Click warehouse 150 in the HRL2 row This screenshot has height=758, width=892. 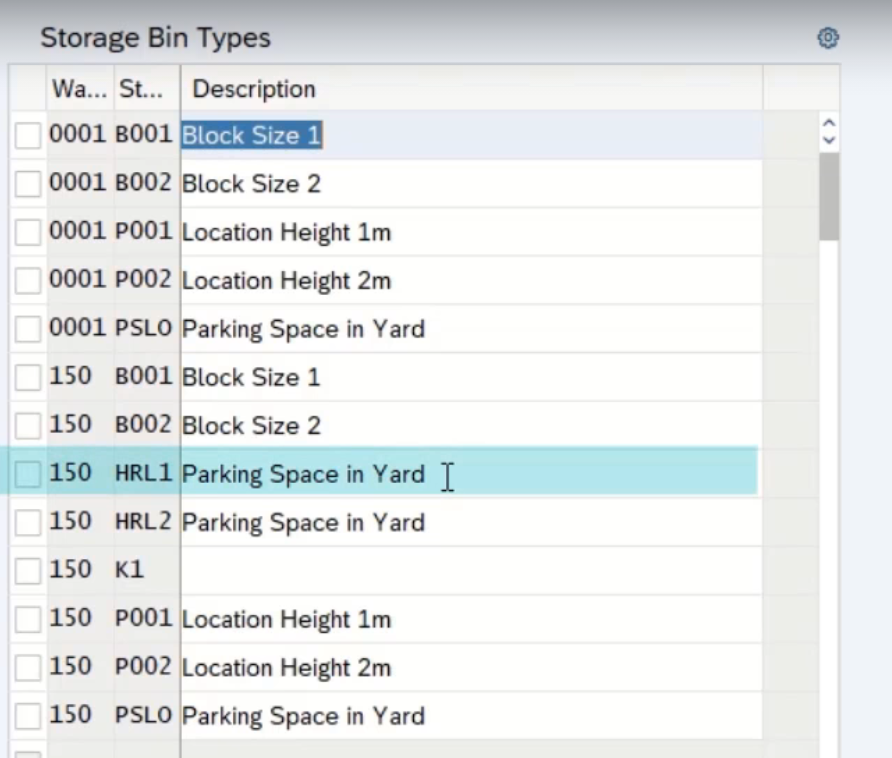pos(71,521)
